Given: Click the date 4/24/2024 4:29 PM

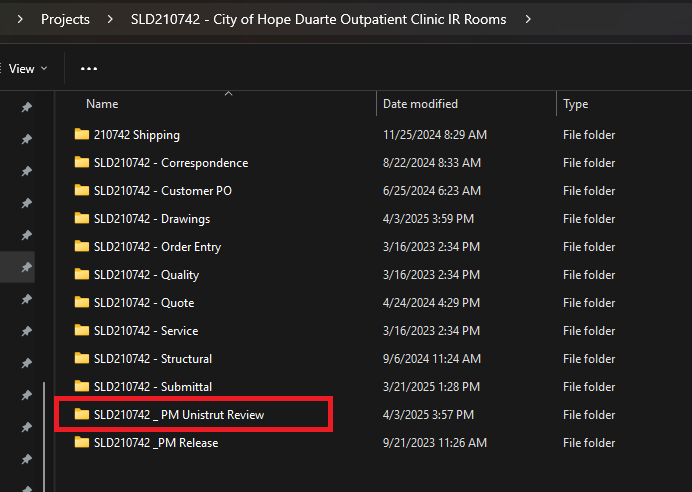Looking at the screenshot, I should [x=431, y=303].
